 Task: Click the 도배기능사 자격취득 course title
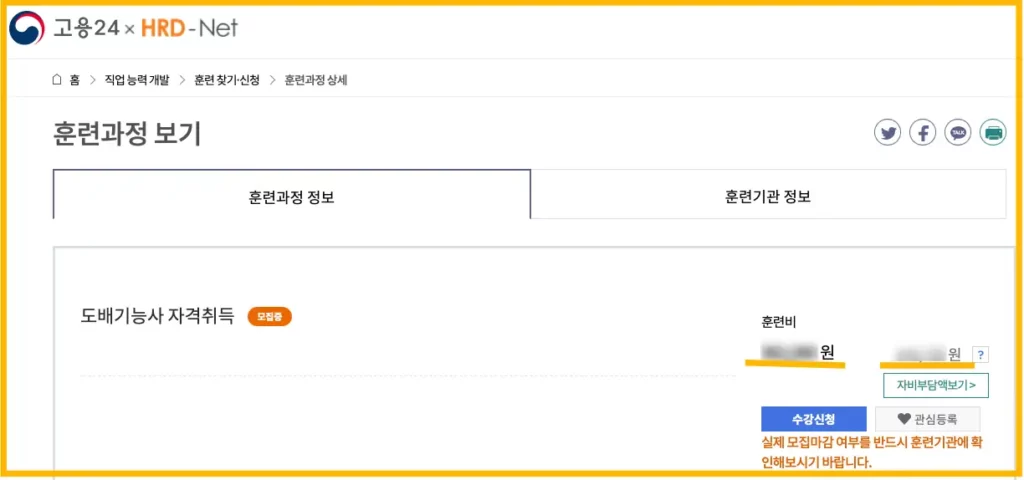tap(157, 317)
